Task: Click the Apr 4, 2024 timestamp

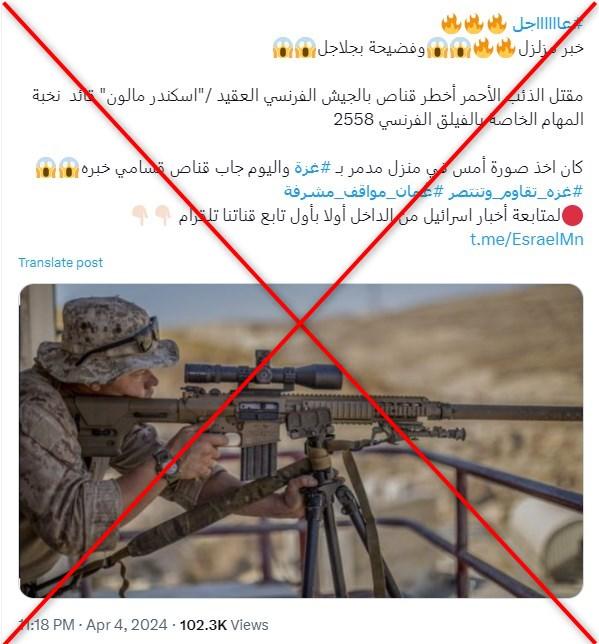Action: click(127, 625)
